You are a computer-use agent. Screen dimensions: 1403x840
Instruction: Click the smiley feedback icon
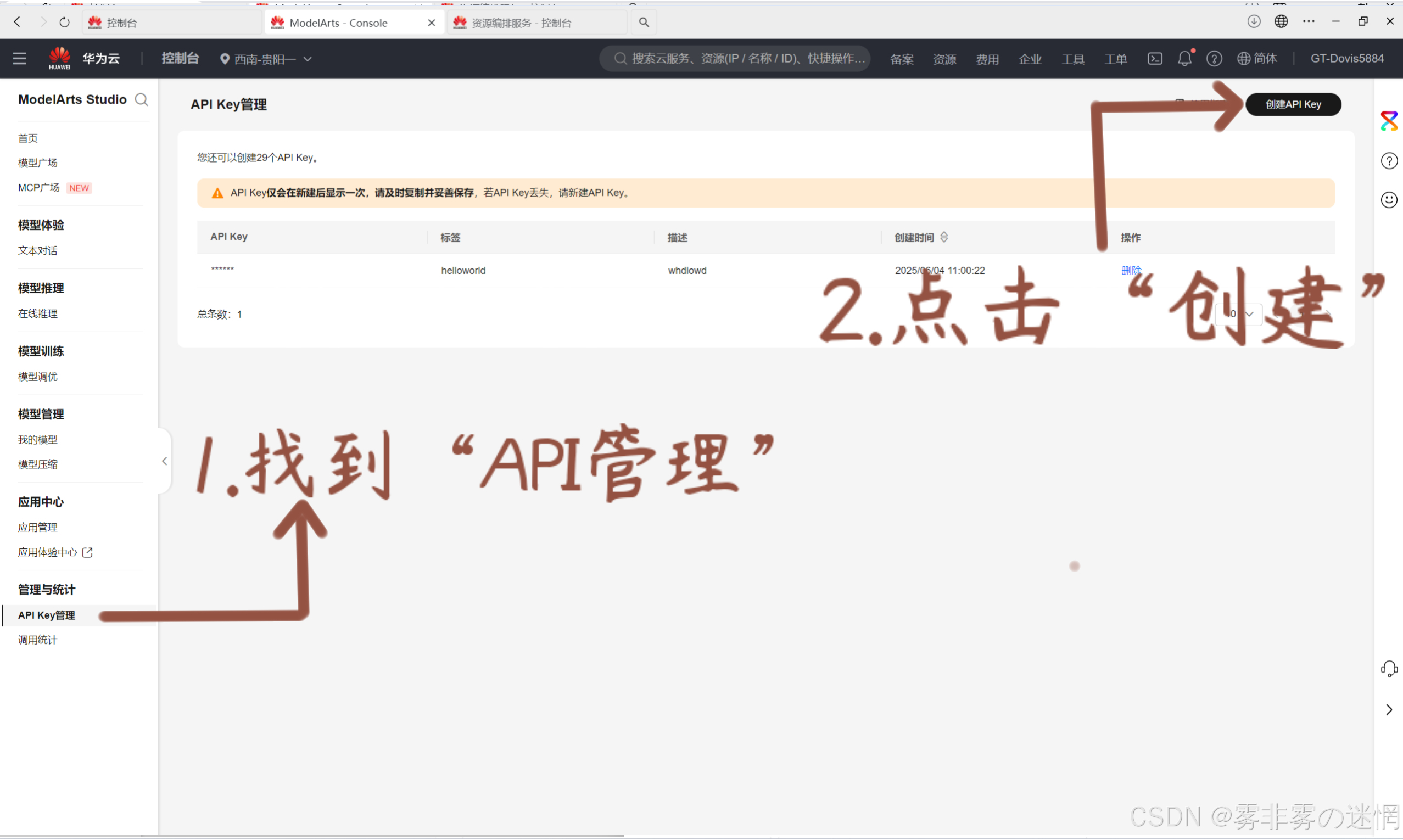[1388, 200]
